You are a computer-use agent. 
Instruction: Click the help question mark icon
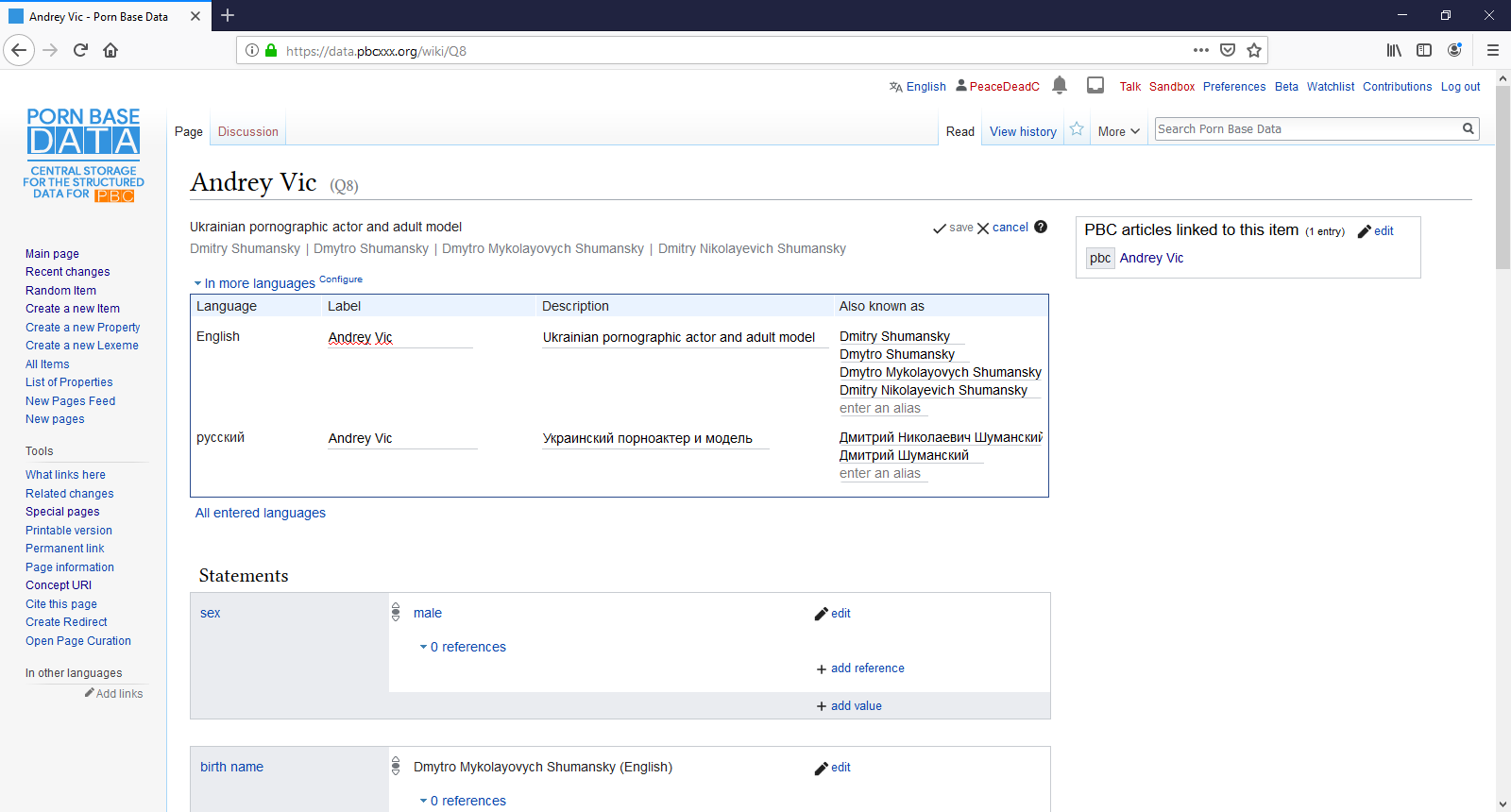pos(1041,227)
